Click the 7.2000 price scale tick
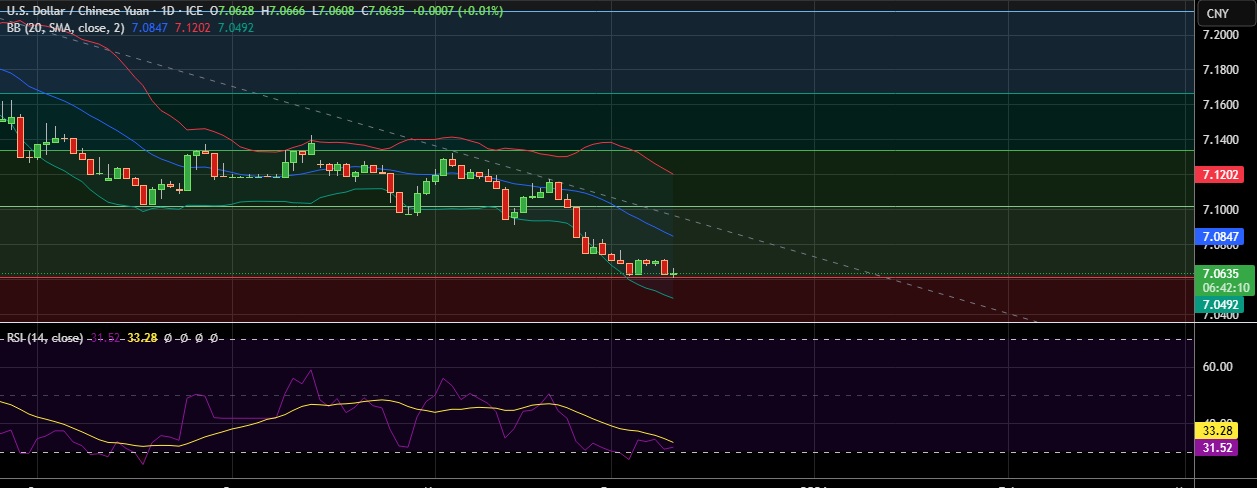The height and width of the screenshot is (488, 1257). pyautogui.click(x=1224, y=35)
